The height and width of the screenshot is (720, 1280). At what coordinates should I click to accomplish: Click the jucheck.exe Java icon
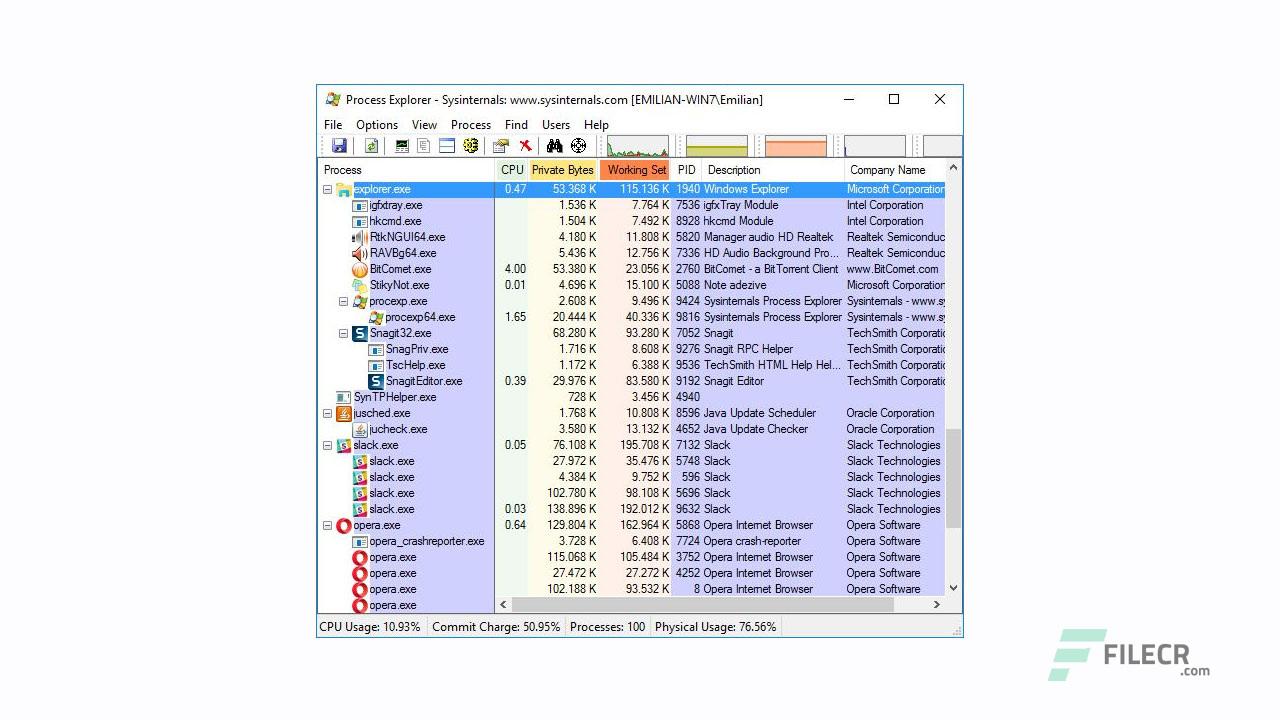point(360,429)
